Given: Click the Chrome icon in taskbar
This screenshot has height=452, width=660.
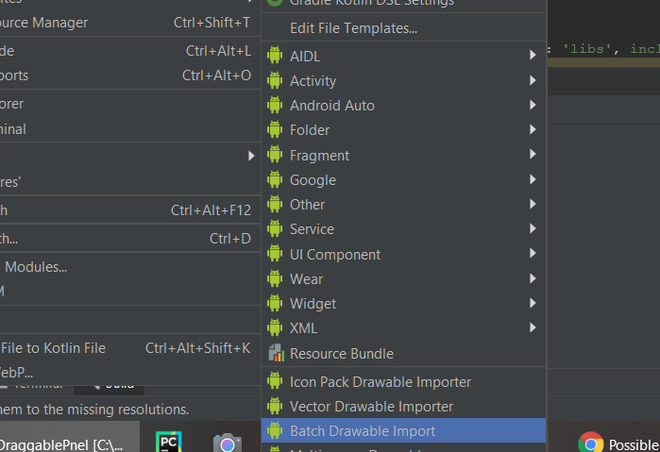Looking at the screenshot, I should pyautogui.click(x=591, y=443).
